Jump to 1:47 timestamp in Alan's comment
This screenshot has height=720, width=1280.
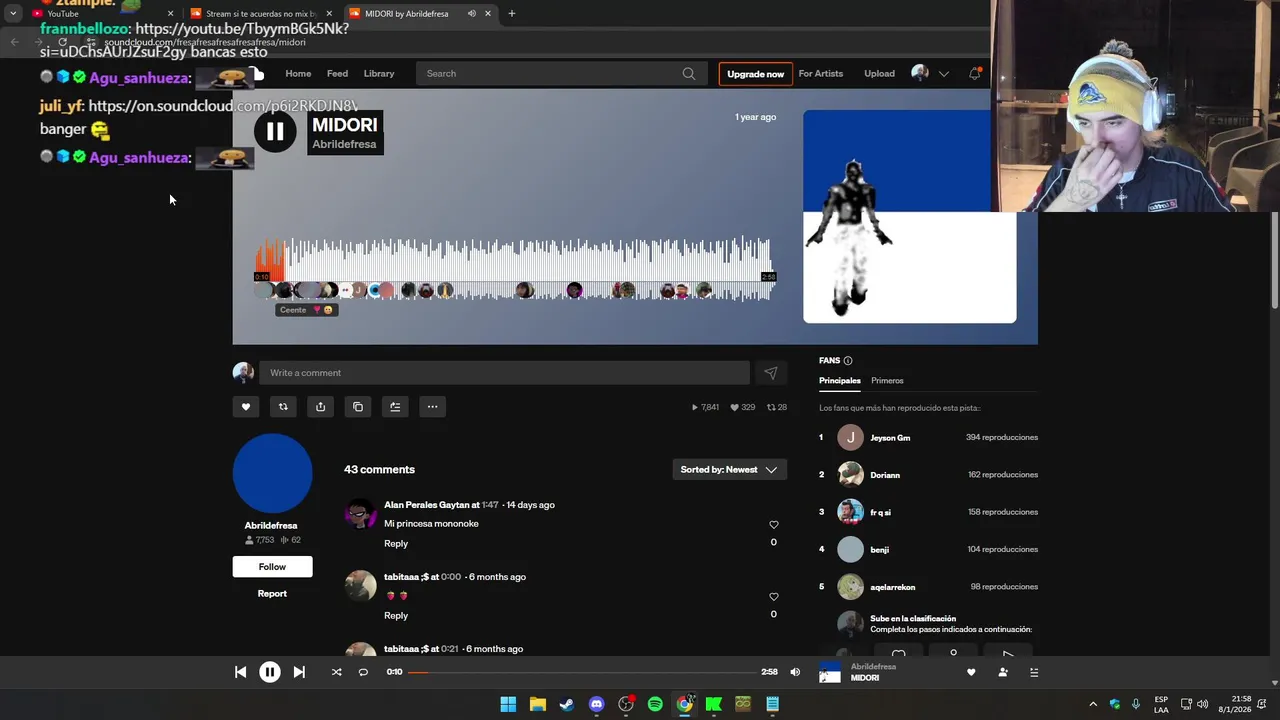coord(490,505)
